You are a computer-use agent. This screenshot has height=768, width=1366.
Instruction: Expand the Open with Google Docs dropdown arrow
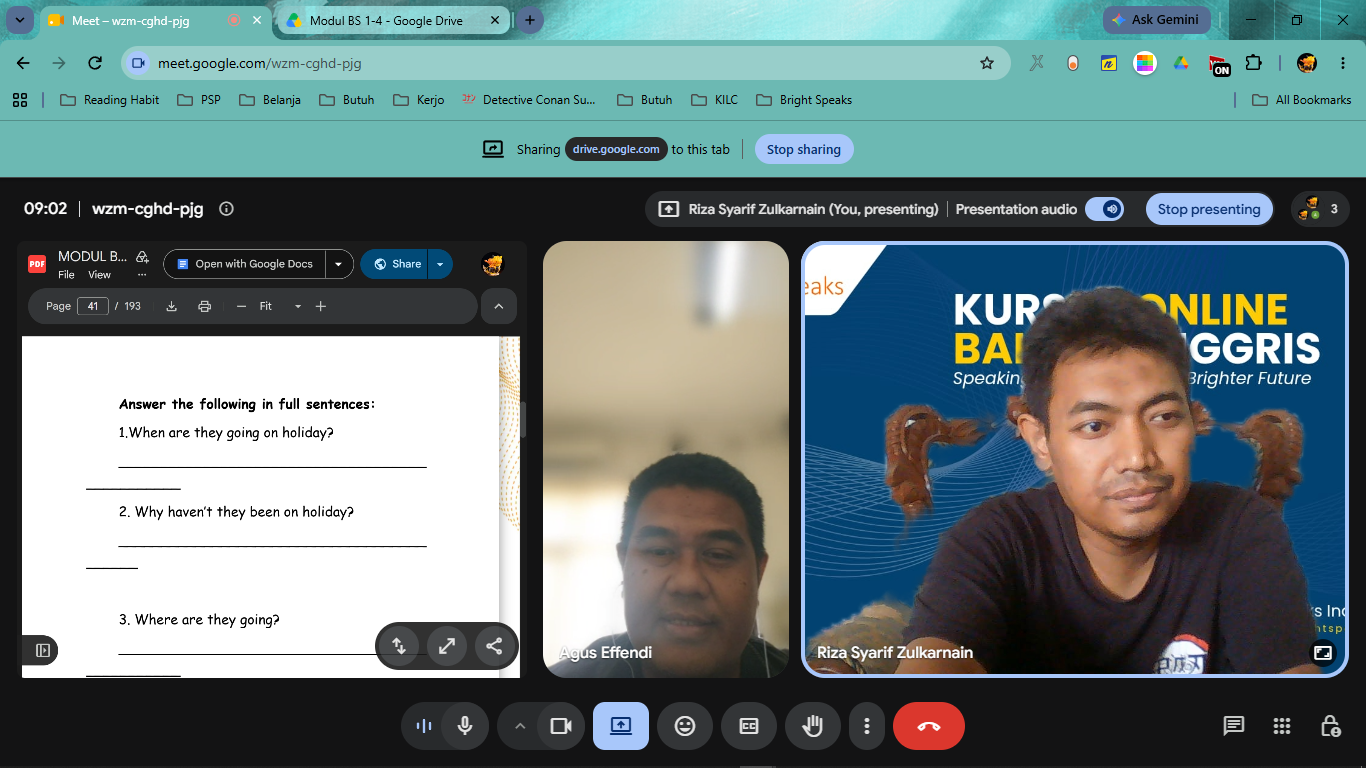(339, 264)
